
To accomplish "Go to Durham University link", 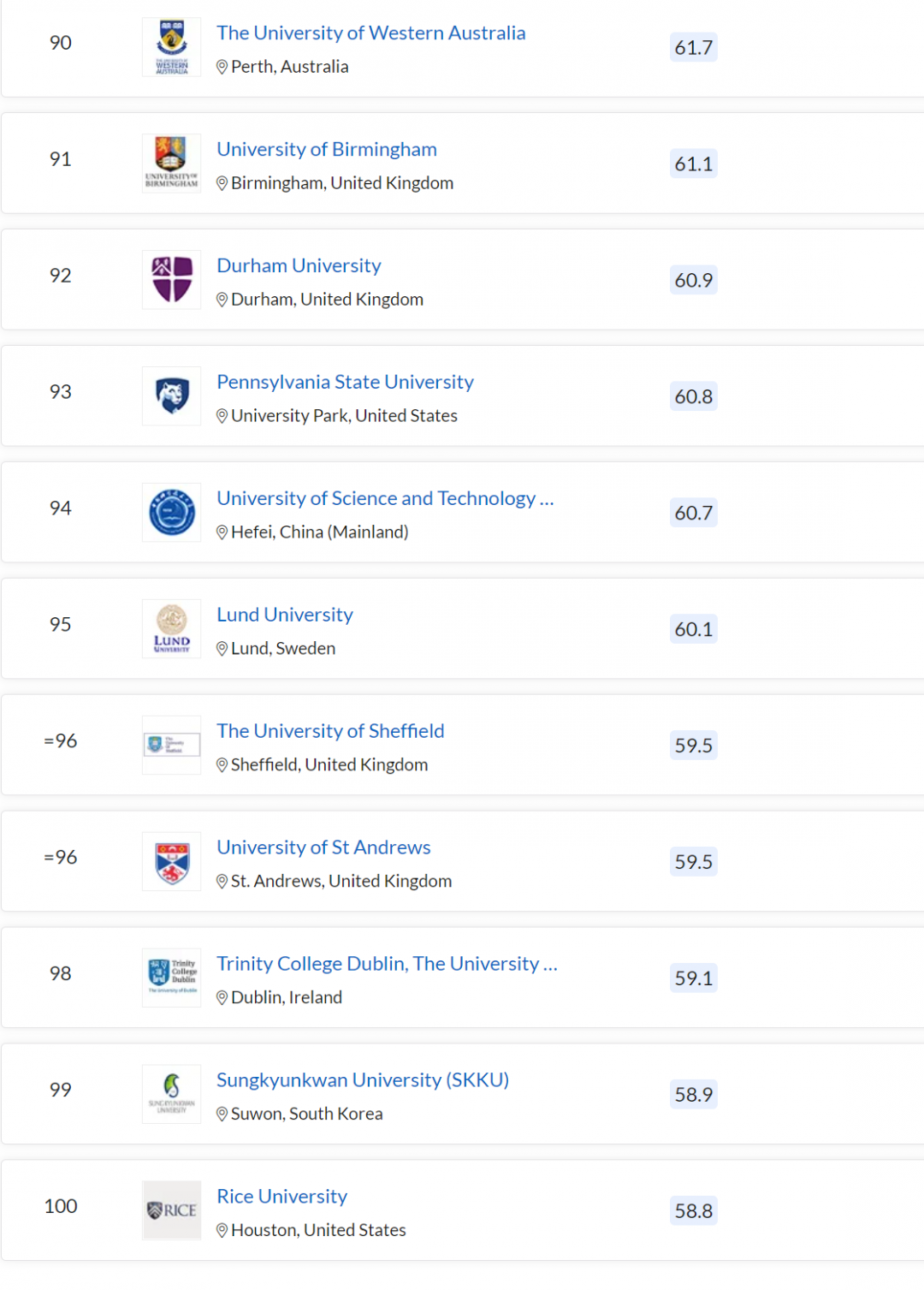I will (299, 265).
